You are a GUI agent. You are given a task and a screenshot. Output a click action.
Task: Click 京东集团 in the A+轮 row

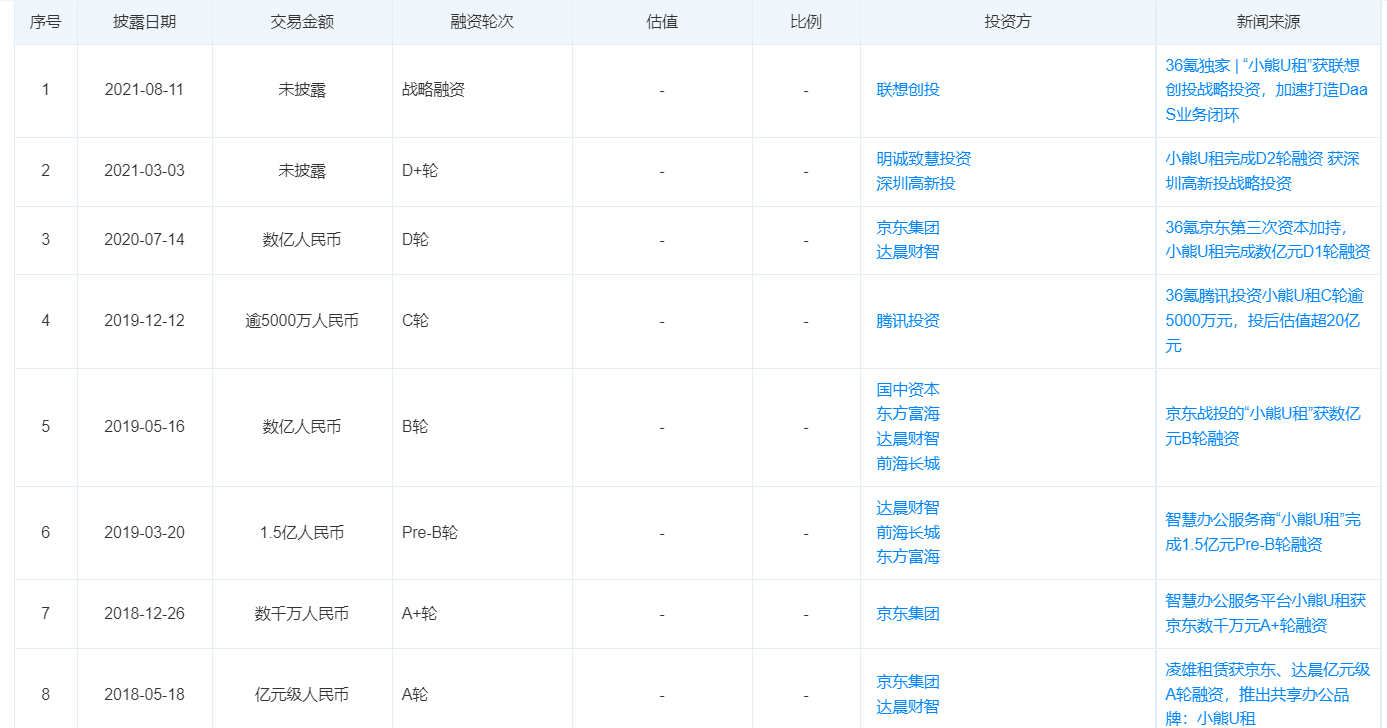tap(908, 614)
